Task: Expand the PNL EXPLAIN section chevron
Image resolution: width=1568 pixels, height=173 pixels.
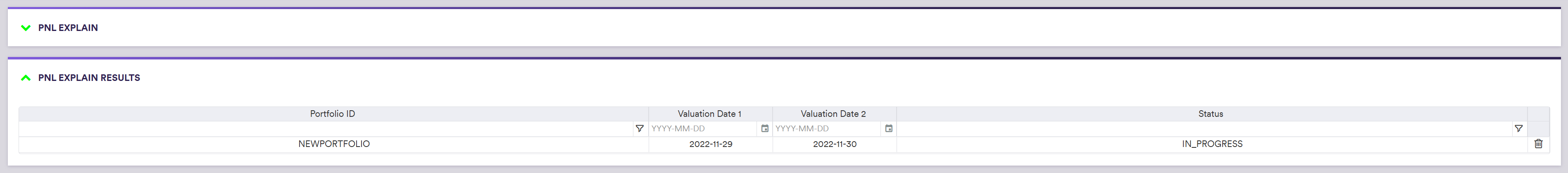Action: (26, 28)
